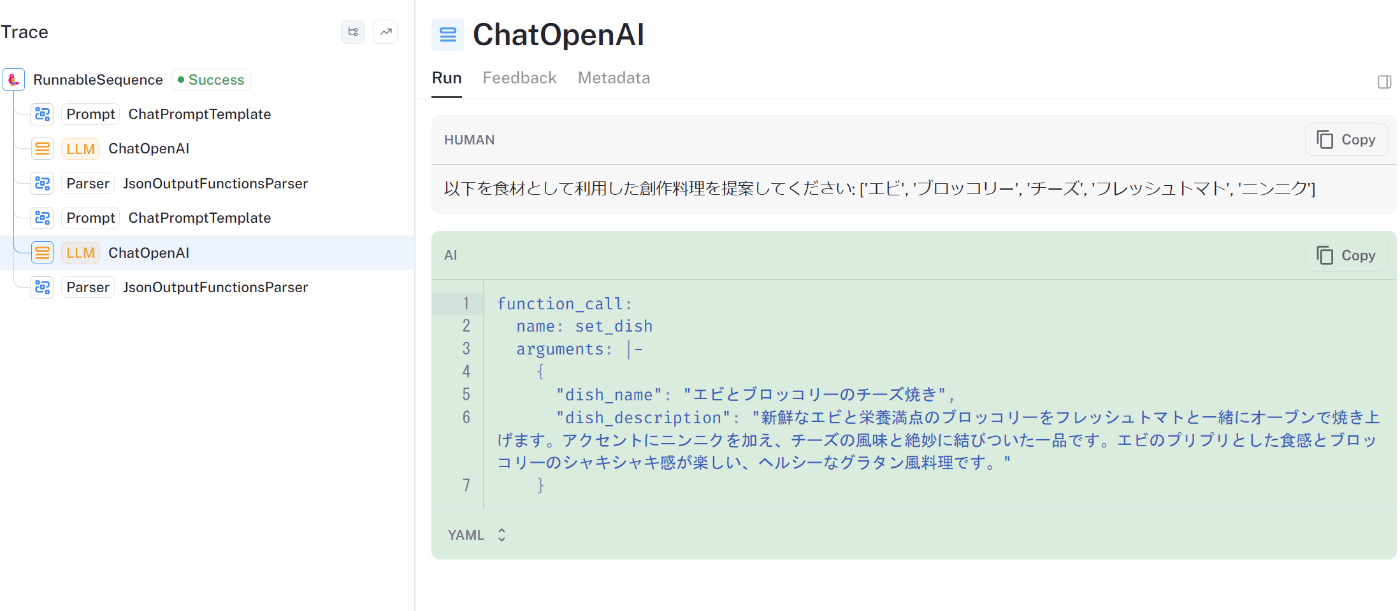1400x611 pixels.
Task: Click the dish_description code text
Action: point(939,440)
